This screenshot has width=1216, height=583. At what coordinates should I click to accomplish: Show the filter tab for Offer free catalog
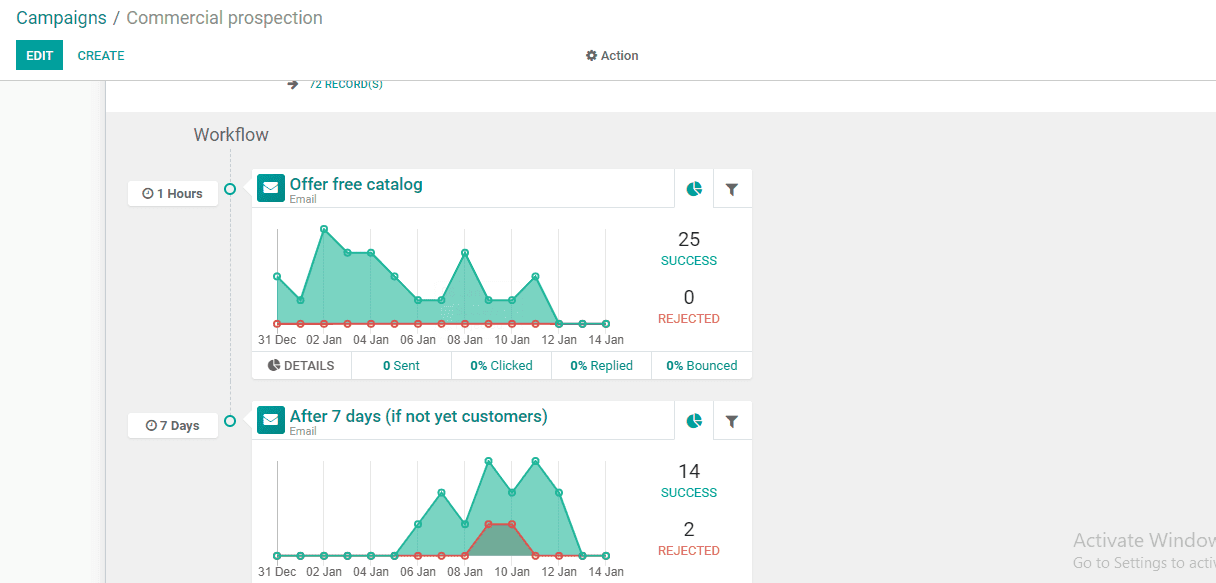[x=732, y=189]
